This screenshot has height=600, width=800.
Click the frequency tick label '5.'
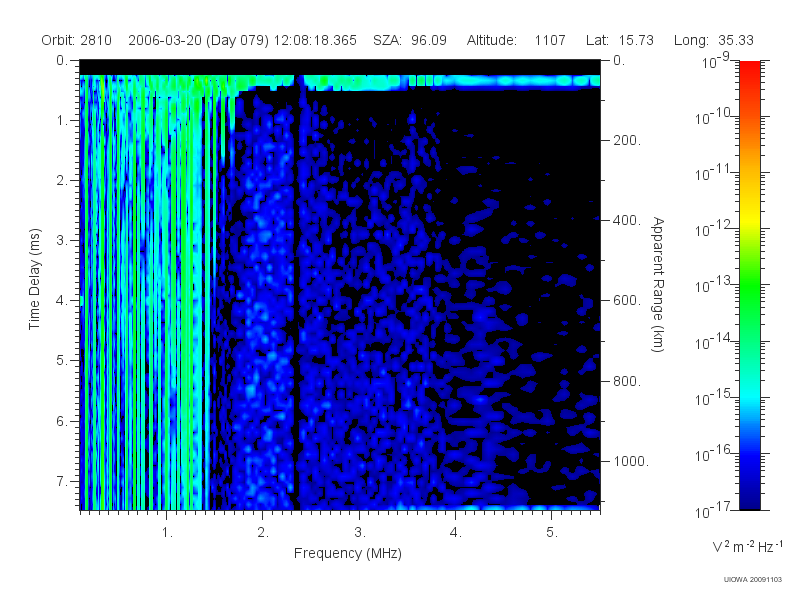tap(552, 533)
